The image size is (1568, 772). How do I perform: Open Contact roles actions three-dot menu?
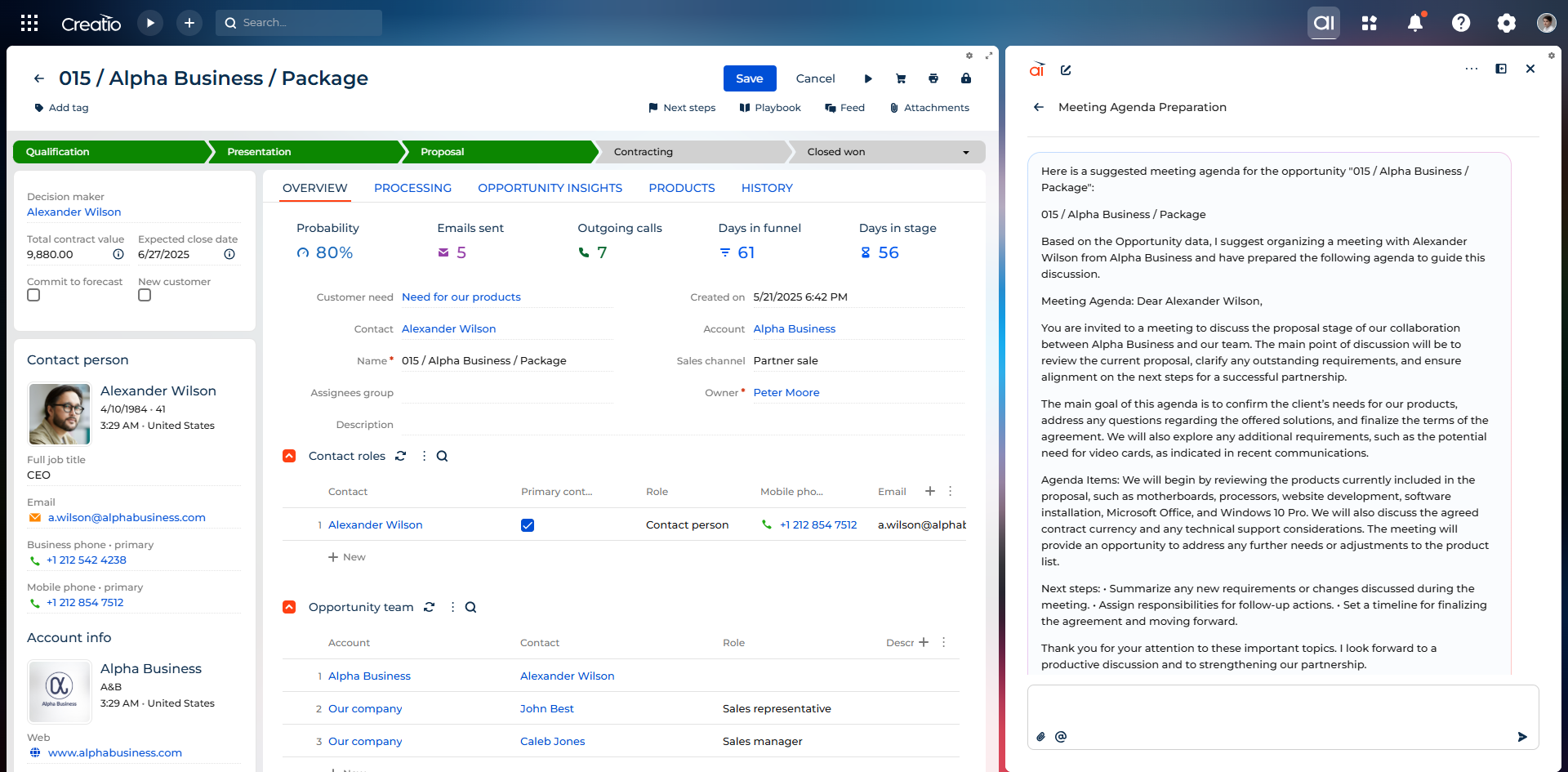pyautogui.click(x=424, y=456)
